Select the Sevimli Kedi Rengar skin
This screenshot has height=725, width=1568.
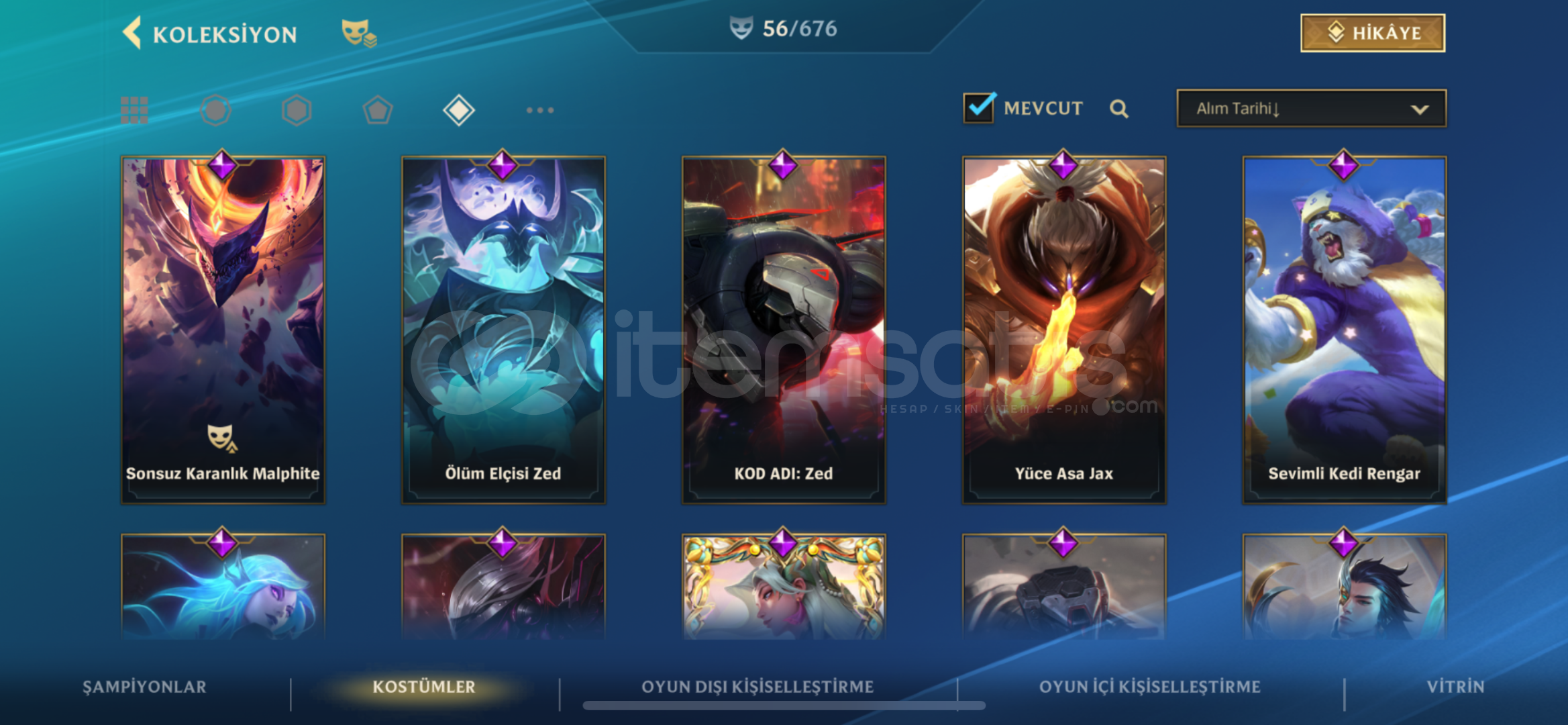[1345, 330]
